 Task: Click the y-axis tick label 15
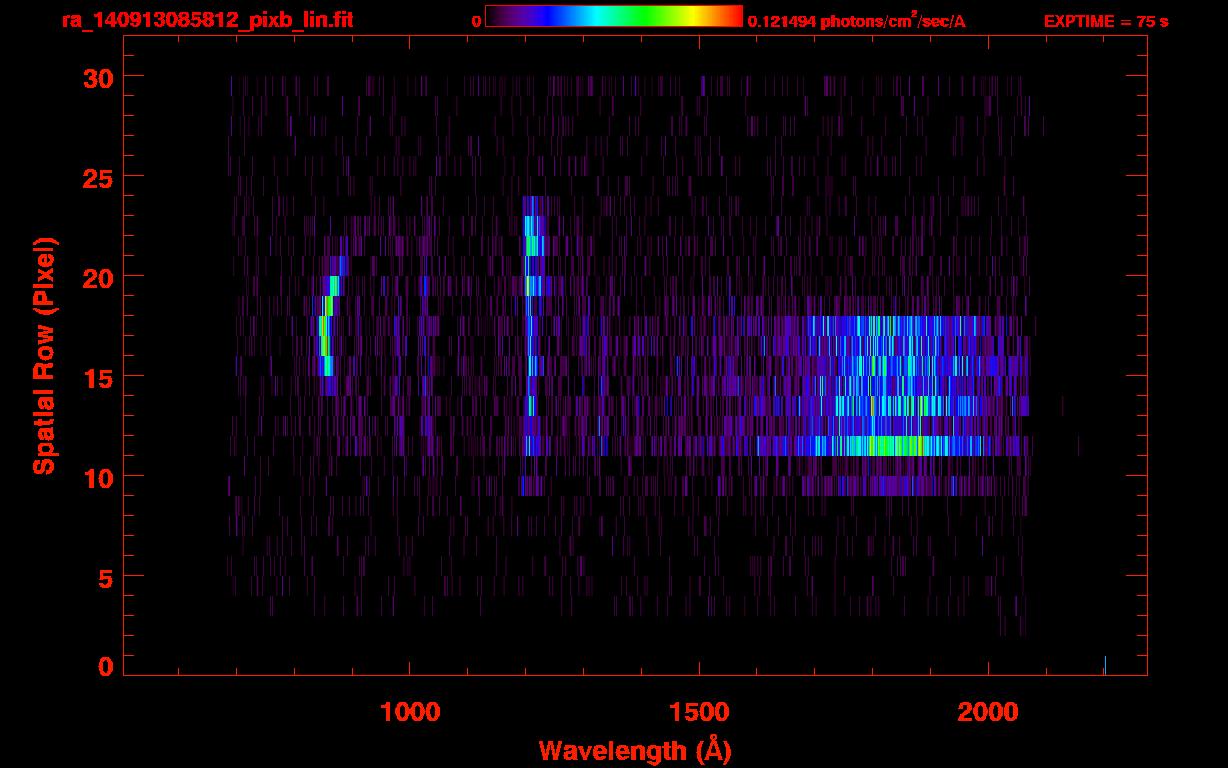coord(97,377)
